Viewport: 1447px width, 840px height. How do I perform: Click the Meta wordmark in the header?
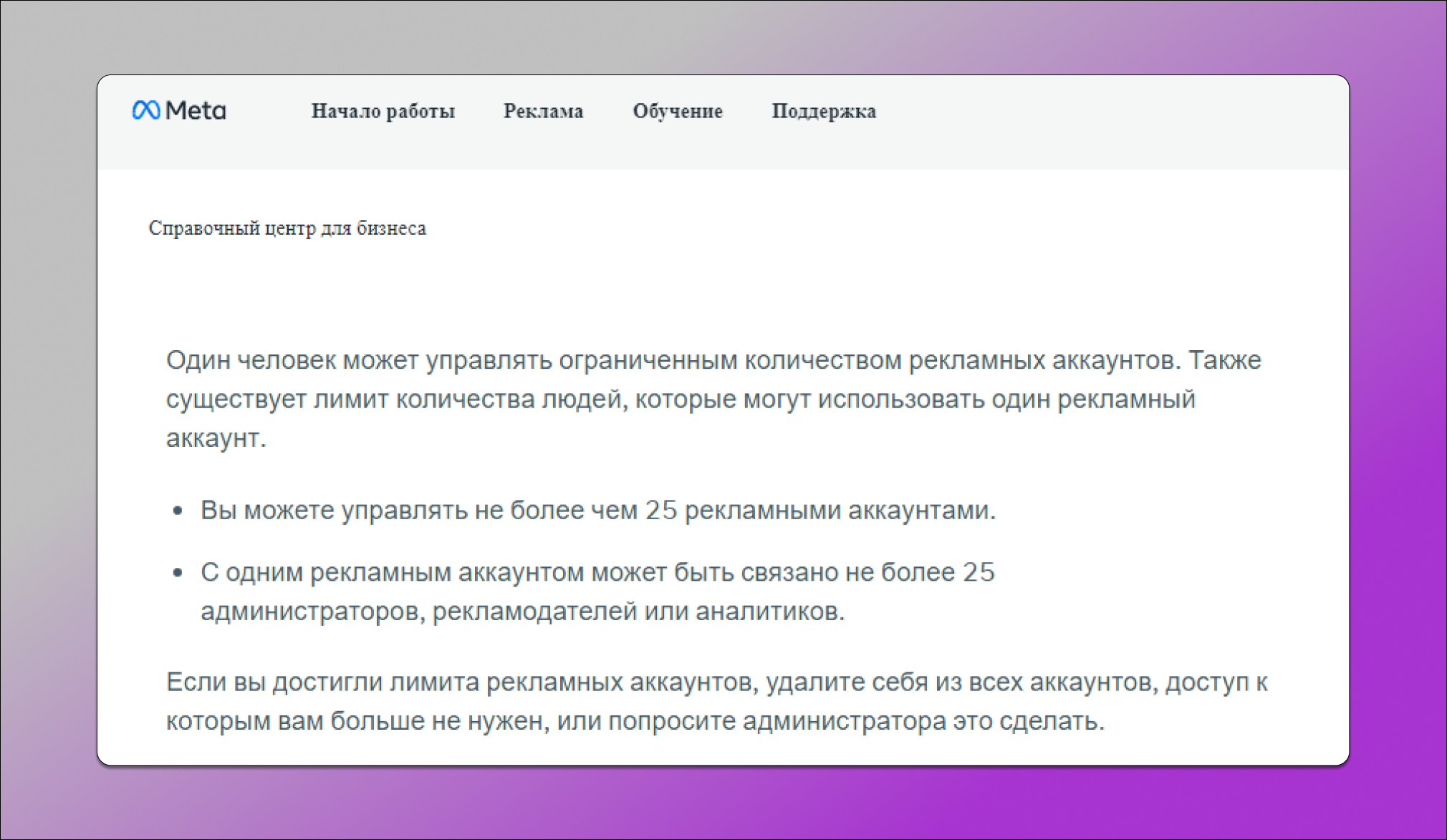click(197, 110)
